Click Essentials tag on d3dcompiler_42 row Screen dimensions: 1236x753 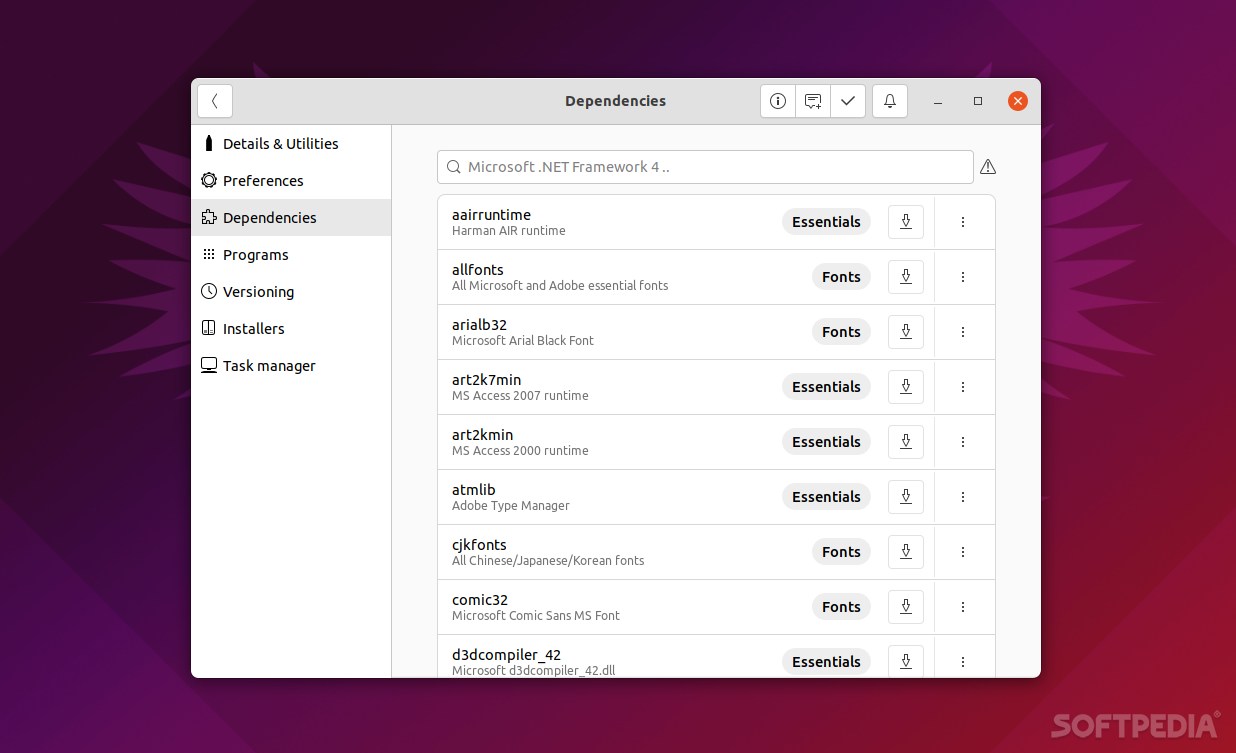pos(826,662)
